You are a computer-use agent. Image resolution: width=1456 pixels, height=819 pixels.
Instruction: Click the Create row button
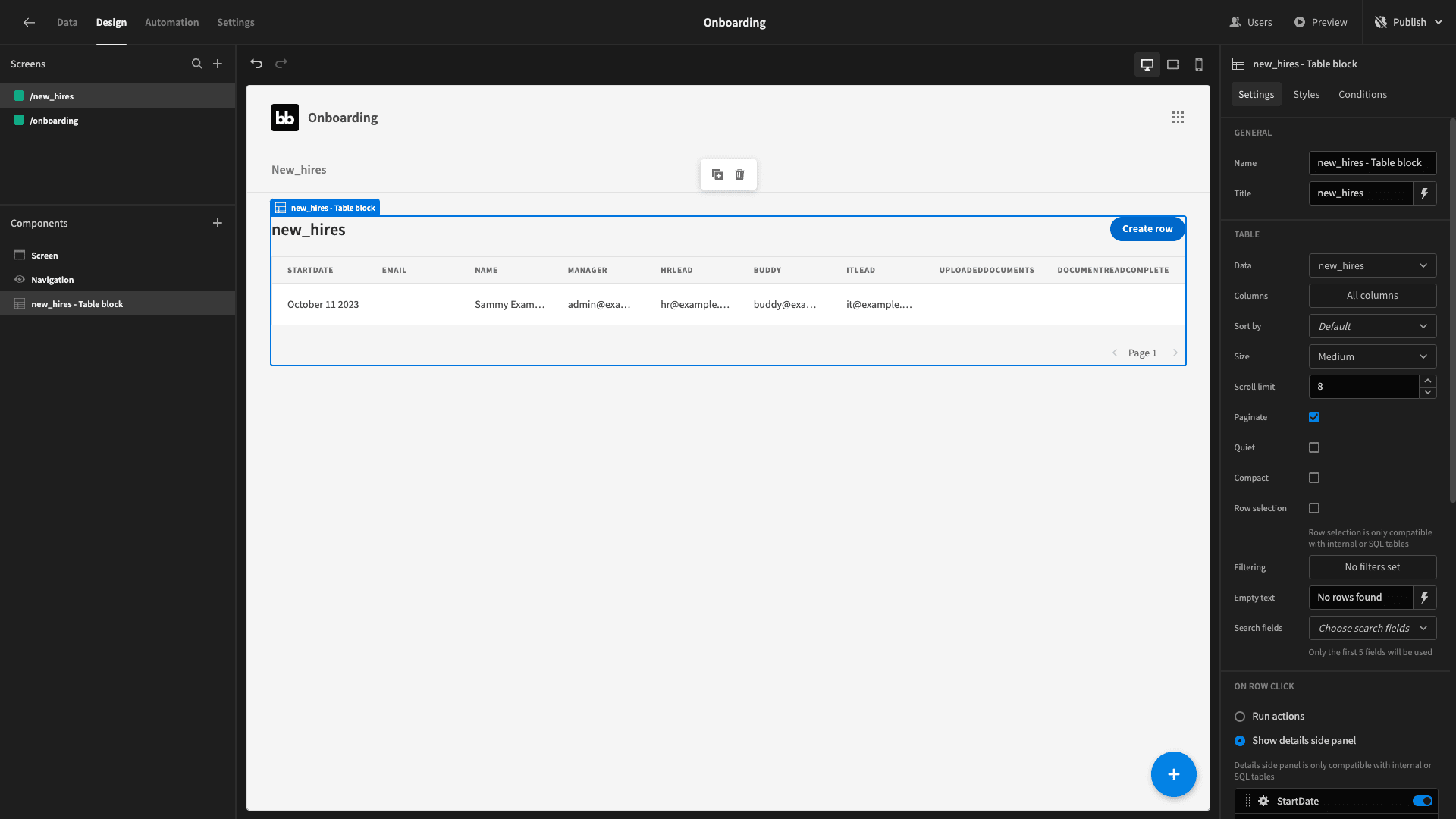(x=1147, y=229)
